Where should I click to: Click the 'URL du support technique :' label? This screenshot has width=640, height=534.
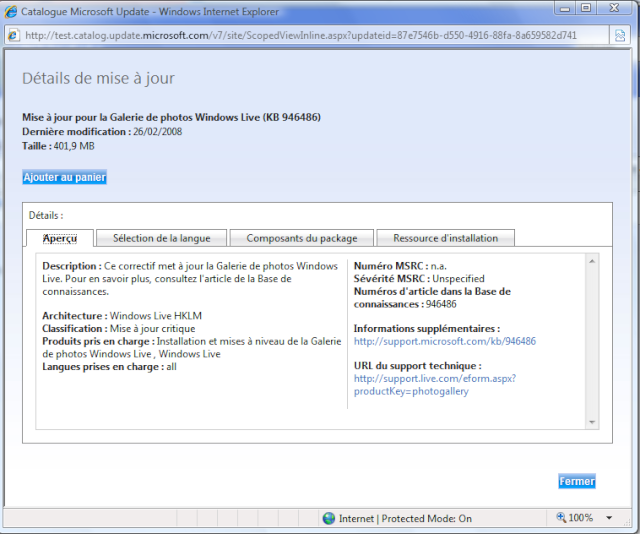tap(418, 366)
